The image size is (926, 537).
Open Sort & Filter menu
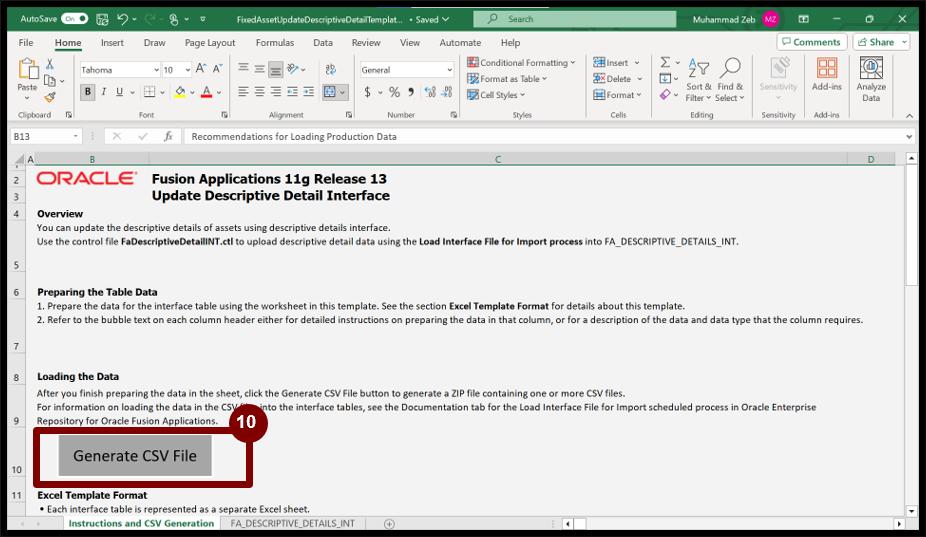699,80
